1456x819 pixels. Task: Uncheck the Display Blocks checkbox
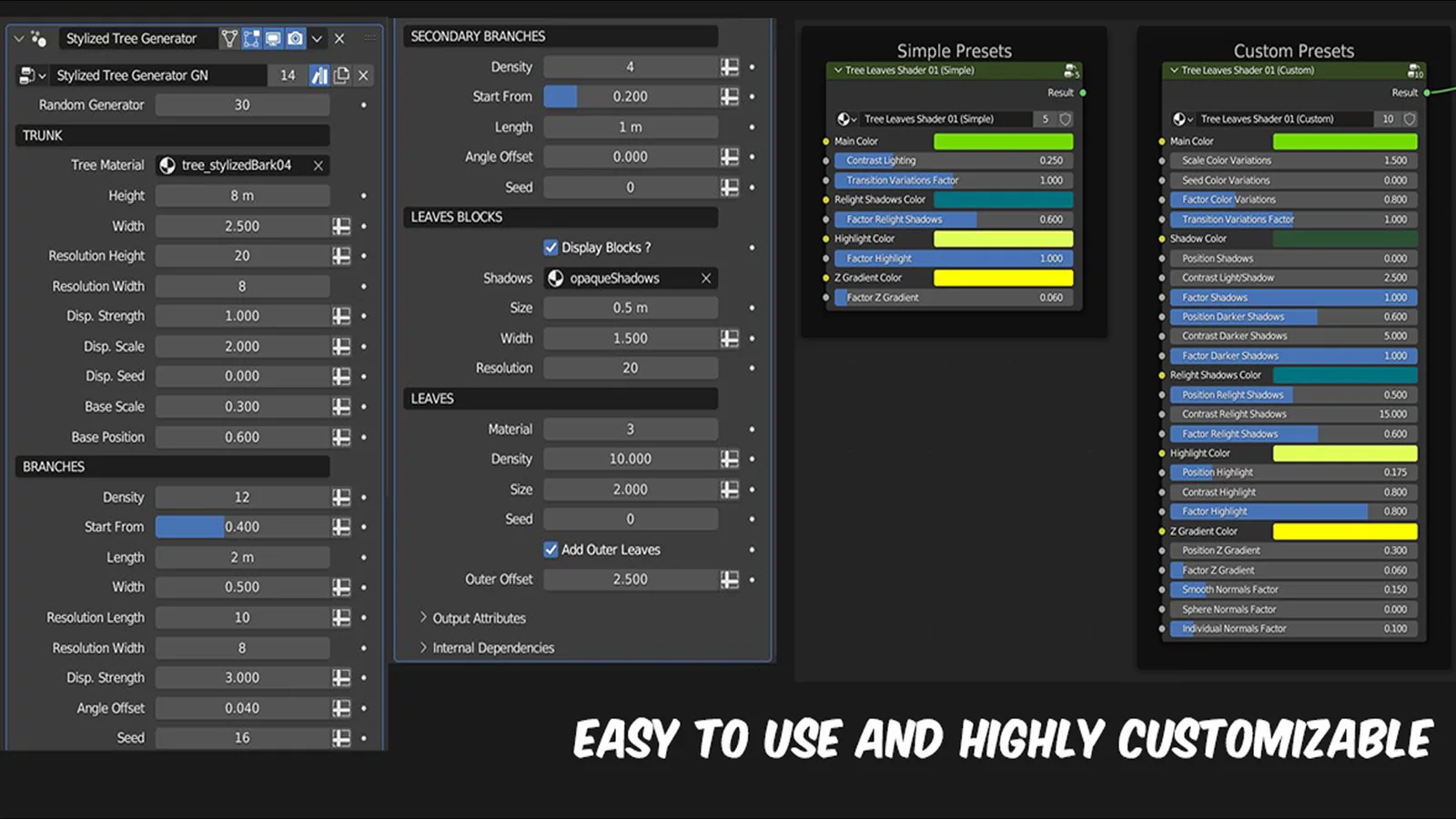pyautogui.click(x=551, y=247)
